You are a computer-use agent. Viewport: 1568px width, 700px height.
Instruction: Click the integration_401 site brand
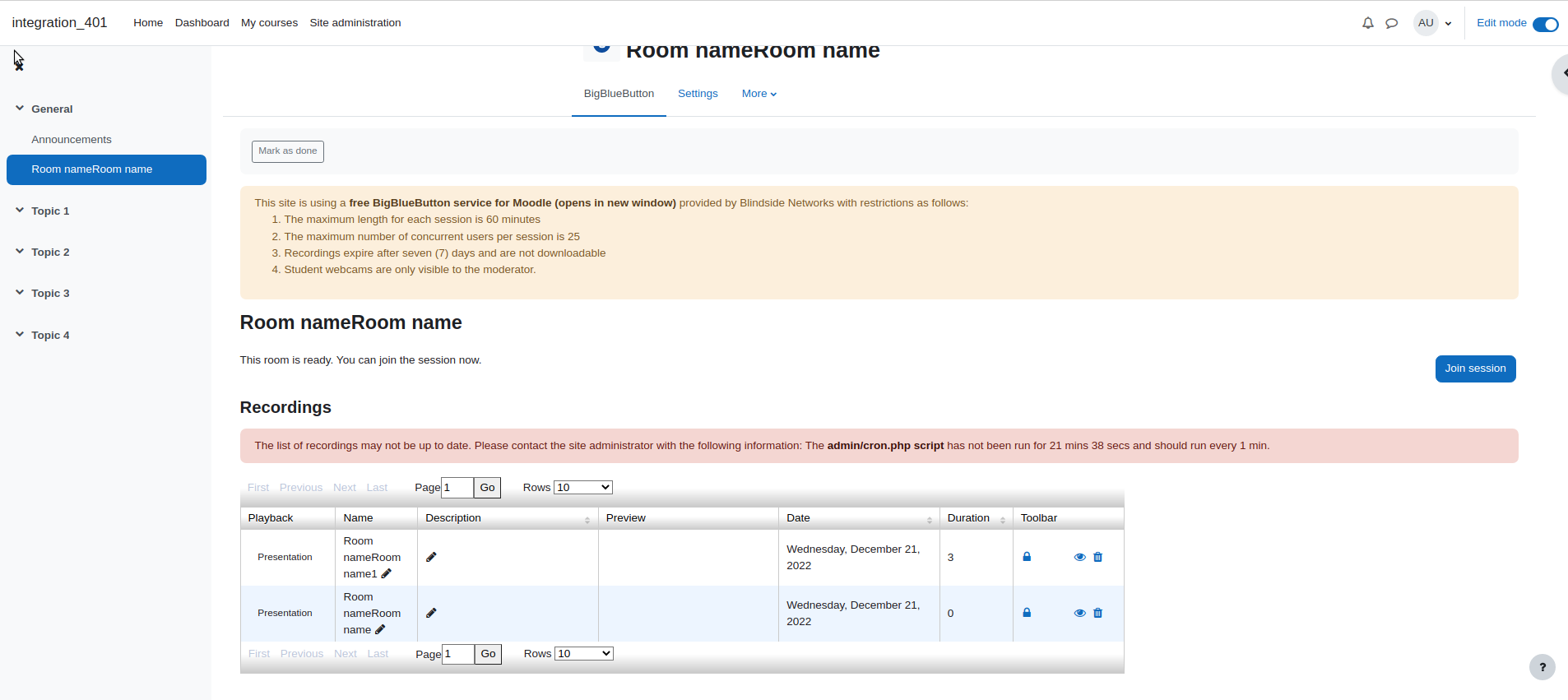tap(59, 23)
